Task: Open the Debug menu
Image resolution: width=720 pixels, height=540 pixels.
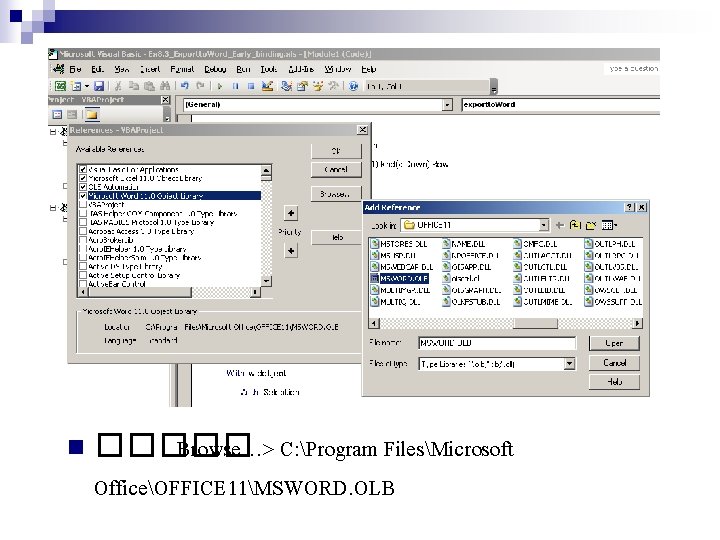Action: [x=215, y=69]
